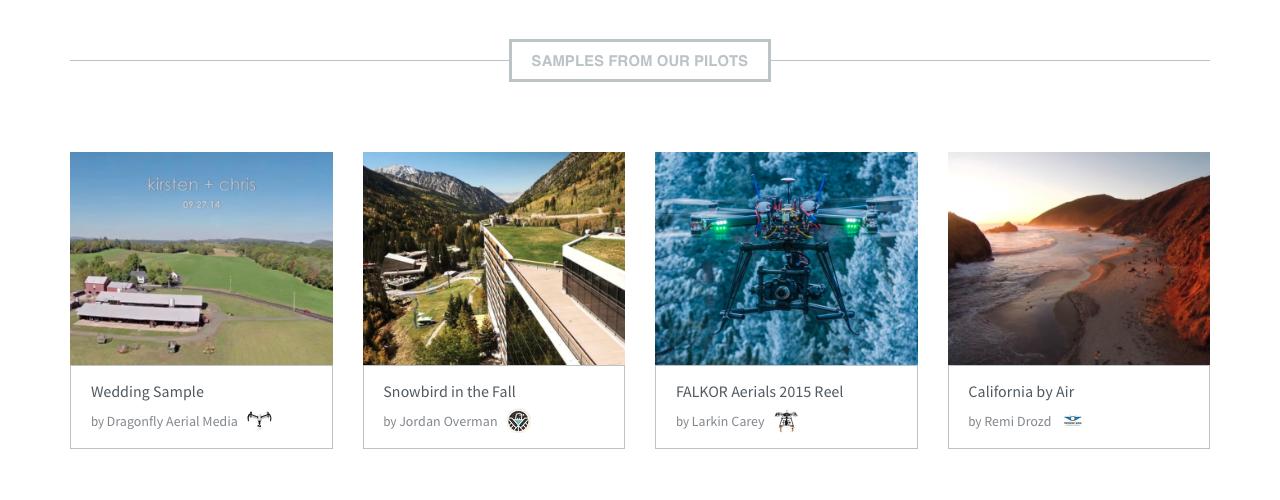Click the "Wedding Sample" title link
This screenshot has height=500, width=1280.
coord(147,392)
